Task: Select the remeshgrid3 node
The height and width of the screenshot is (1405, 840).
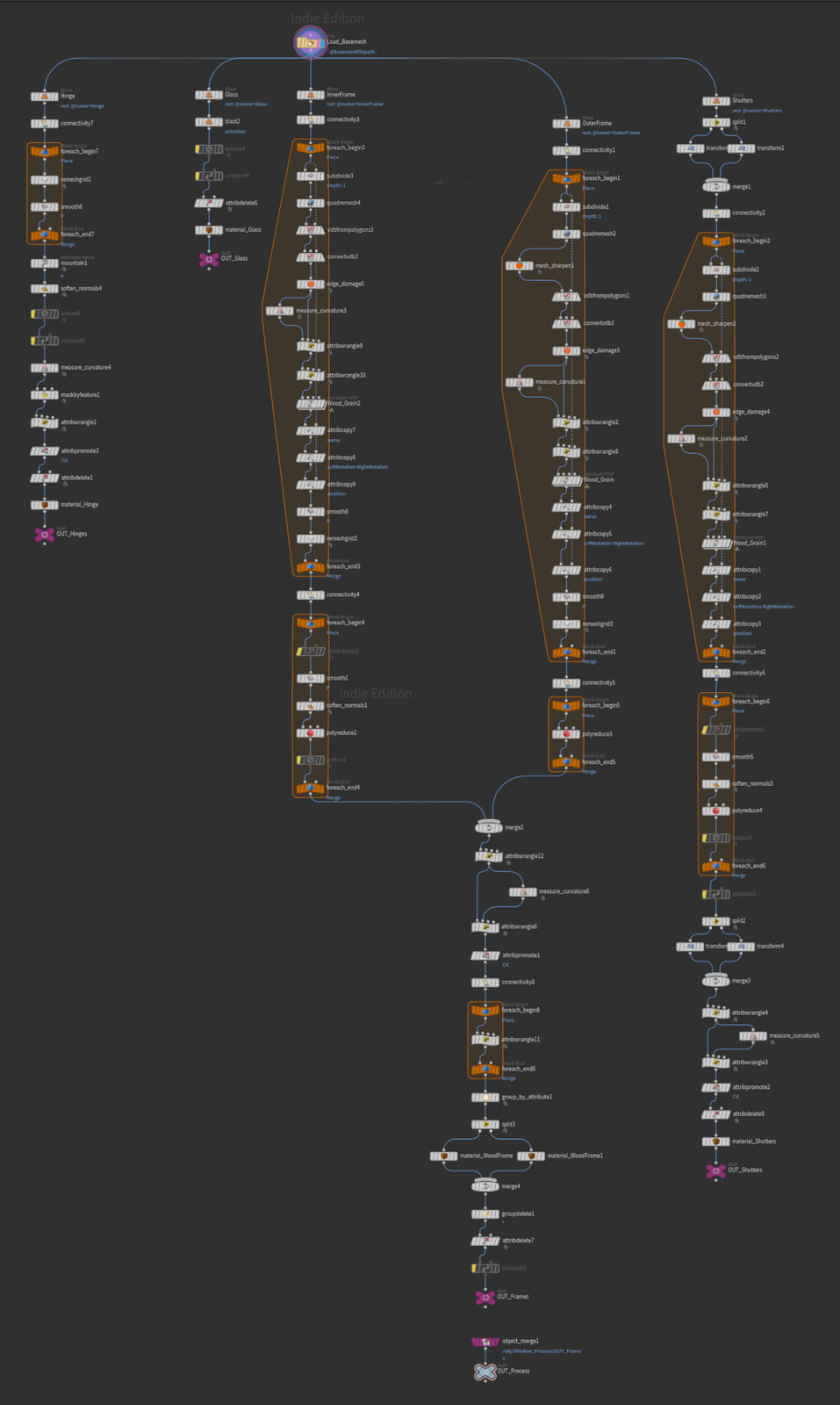Action: (566, 624)
